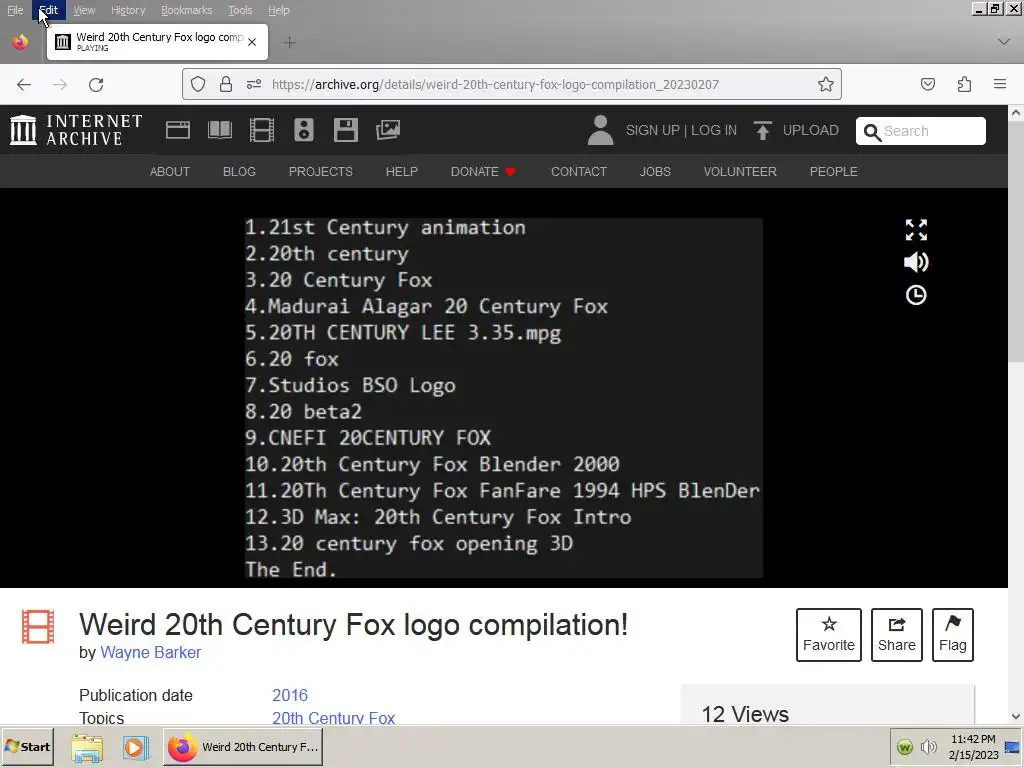The image size is (1024, 768).
Task: Mute the video player volume icon
Action: pos(916,262)
